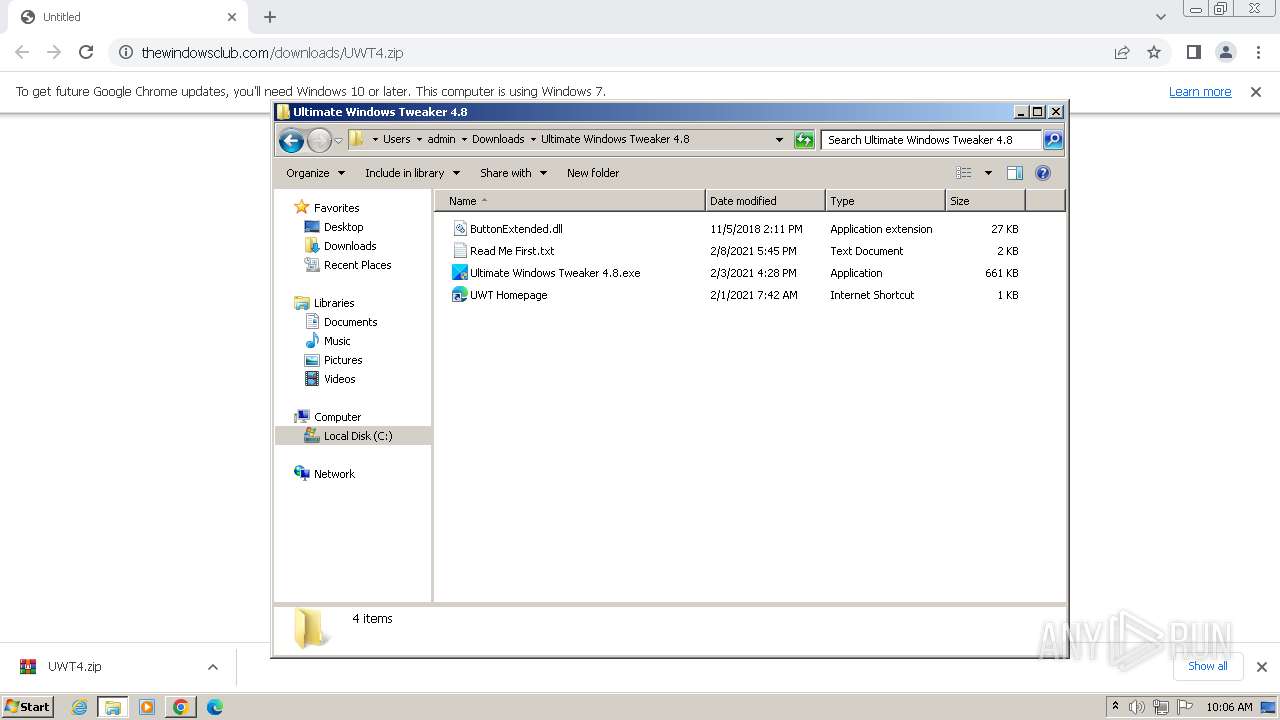Select the Read Me First.txt file
1280x720 pixels.
pos(512,251)
